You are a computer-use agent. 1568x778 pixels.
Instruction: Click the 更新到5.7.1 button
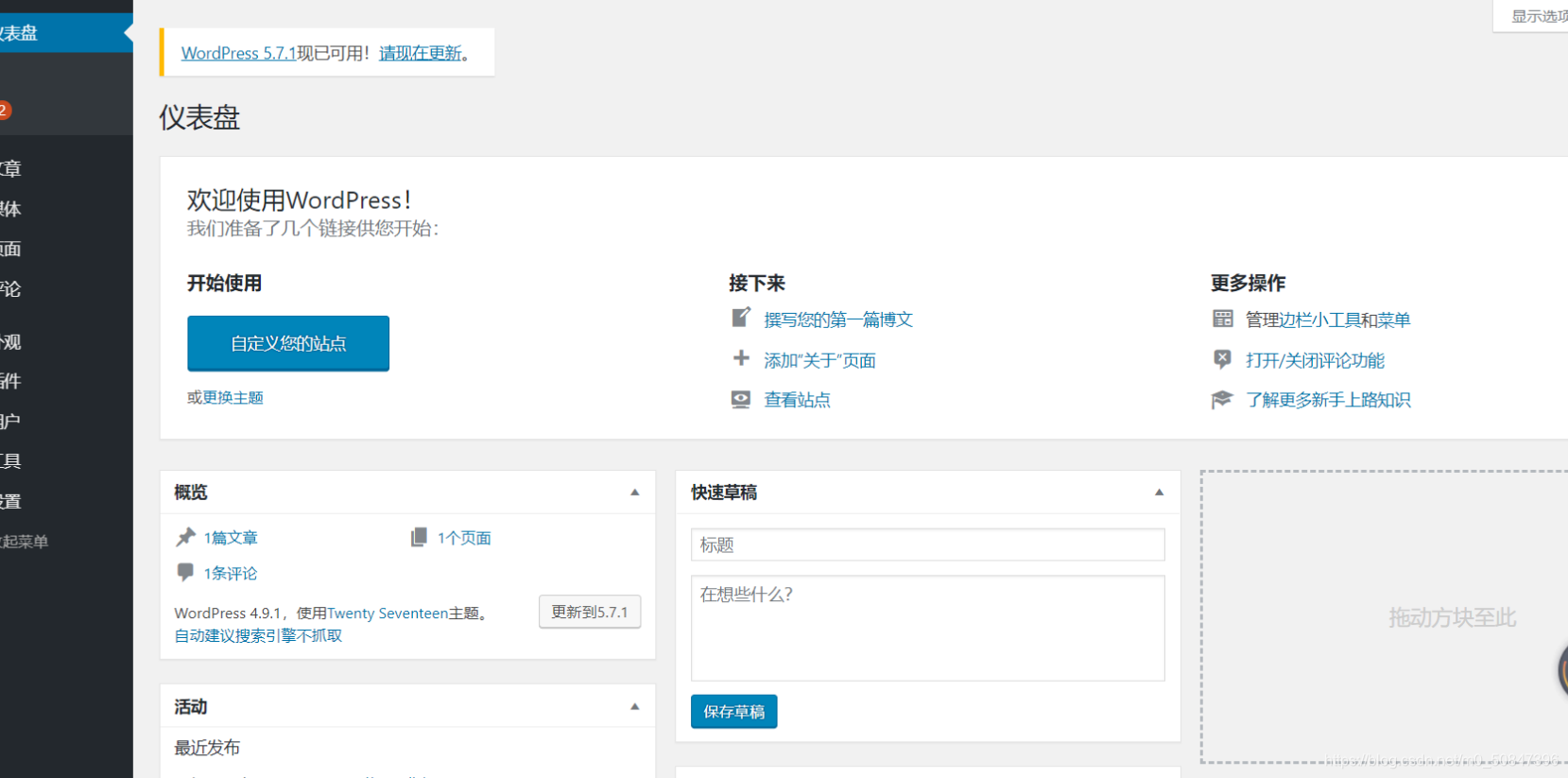(x=590, y=612)
